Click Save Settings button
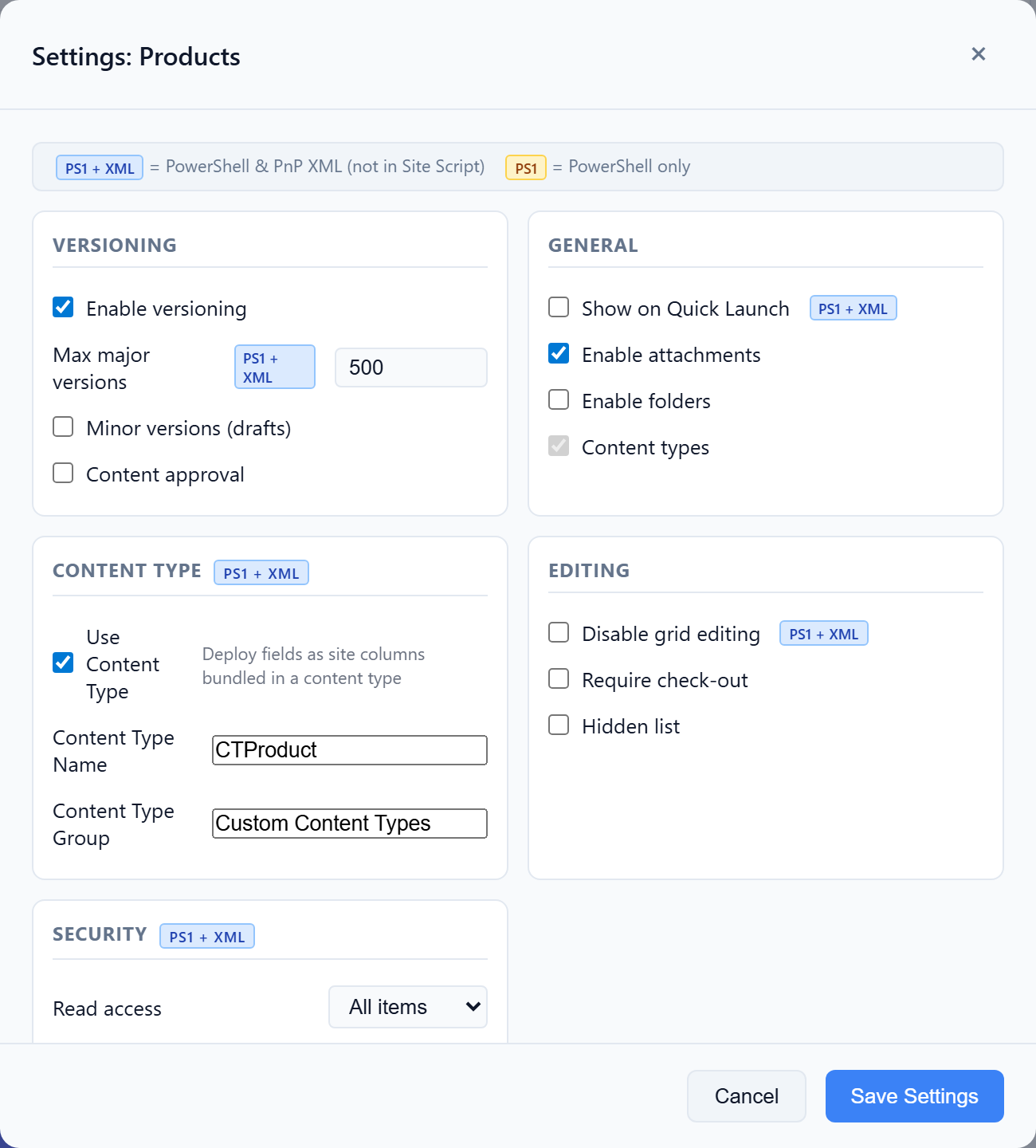Viewport: 1036px width, 1148px height. click(915, 1096)
